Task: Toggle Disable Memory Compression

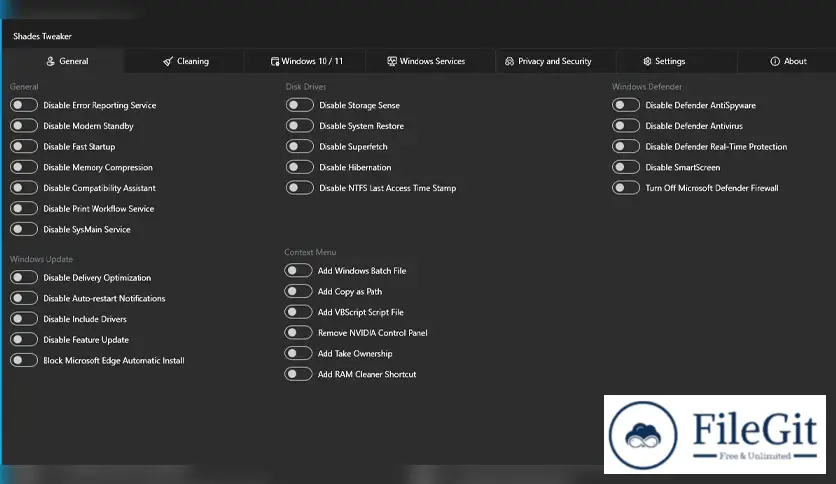Action: tap(24, 167)
